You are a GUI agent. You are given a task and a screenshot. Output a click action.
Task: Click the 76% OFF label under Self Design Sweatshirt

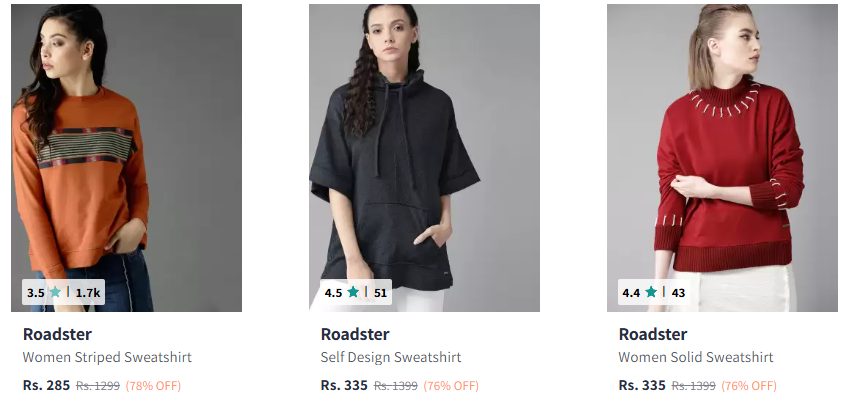pyautogui.click(x=451, y=386)
